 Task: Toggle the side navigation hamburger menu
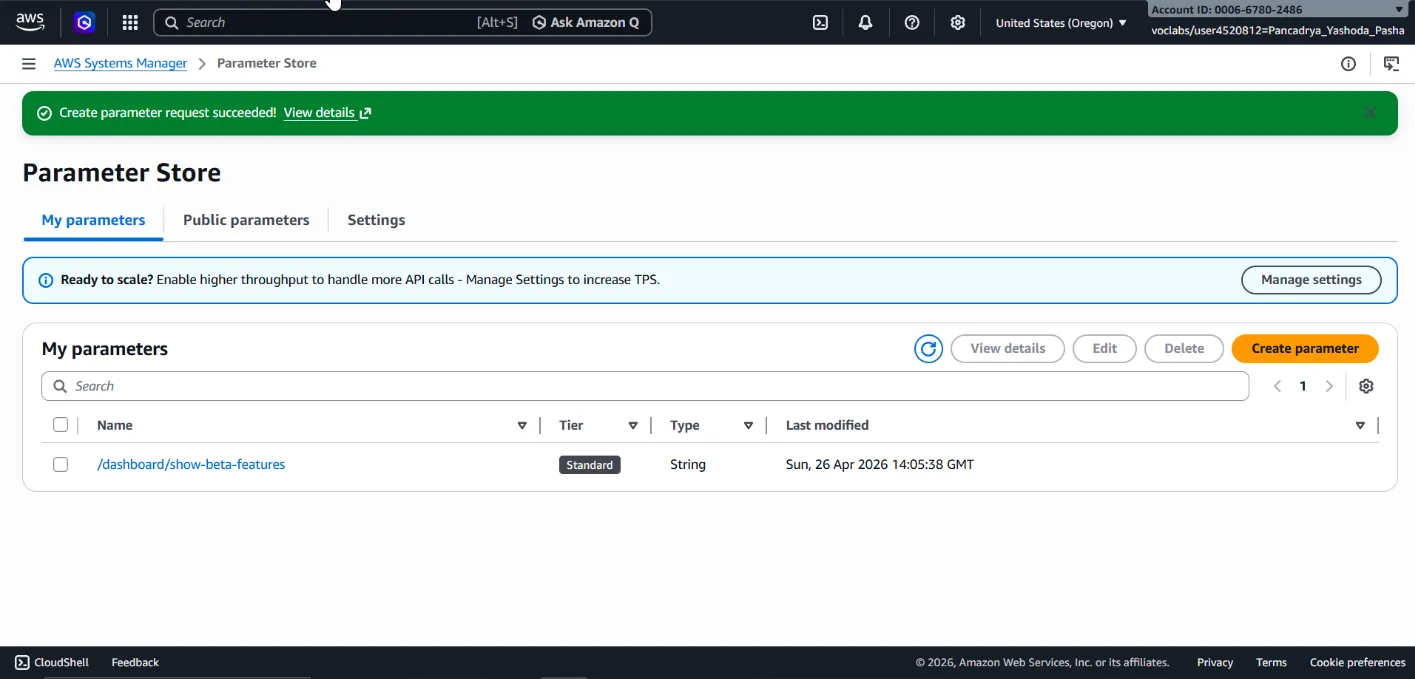pos(29,63)
